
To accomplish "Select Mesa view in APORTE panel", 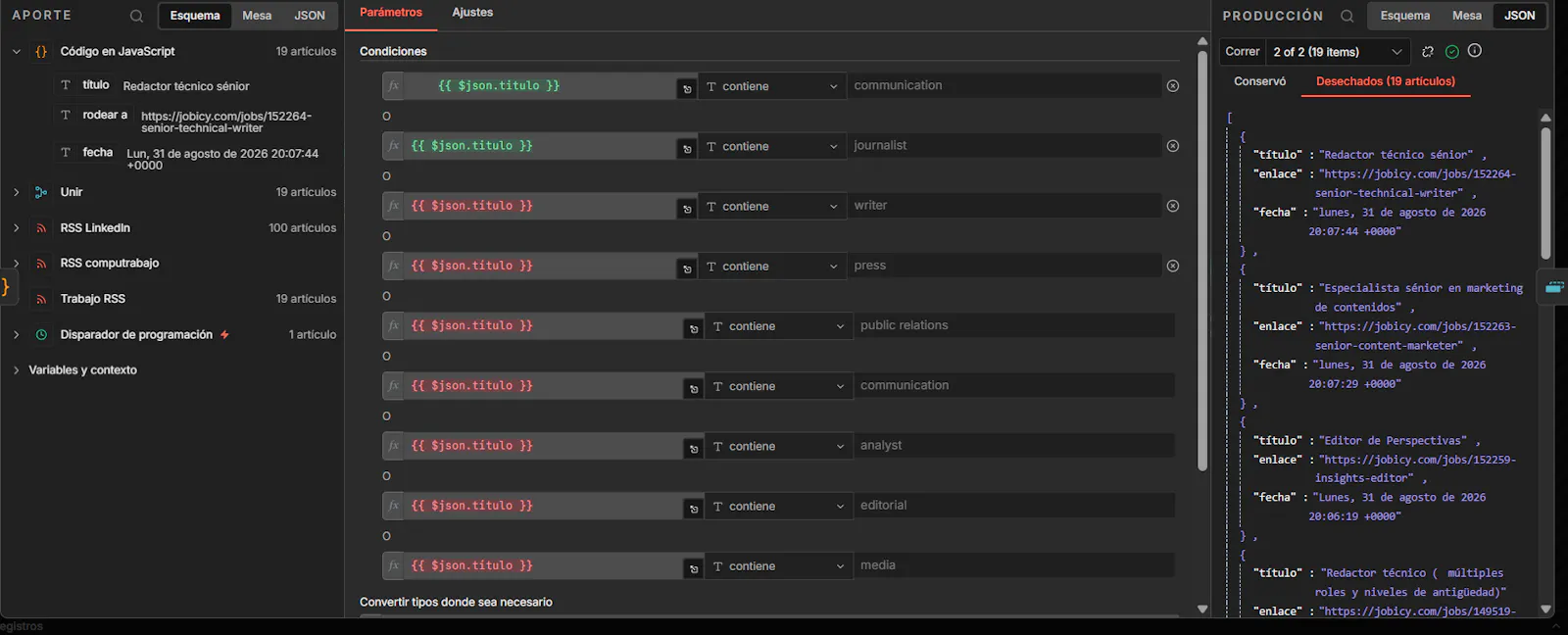I will point(257,16).
